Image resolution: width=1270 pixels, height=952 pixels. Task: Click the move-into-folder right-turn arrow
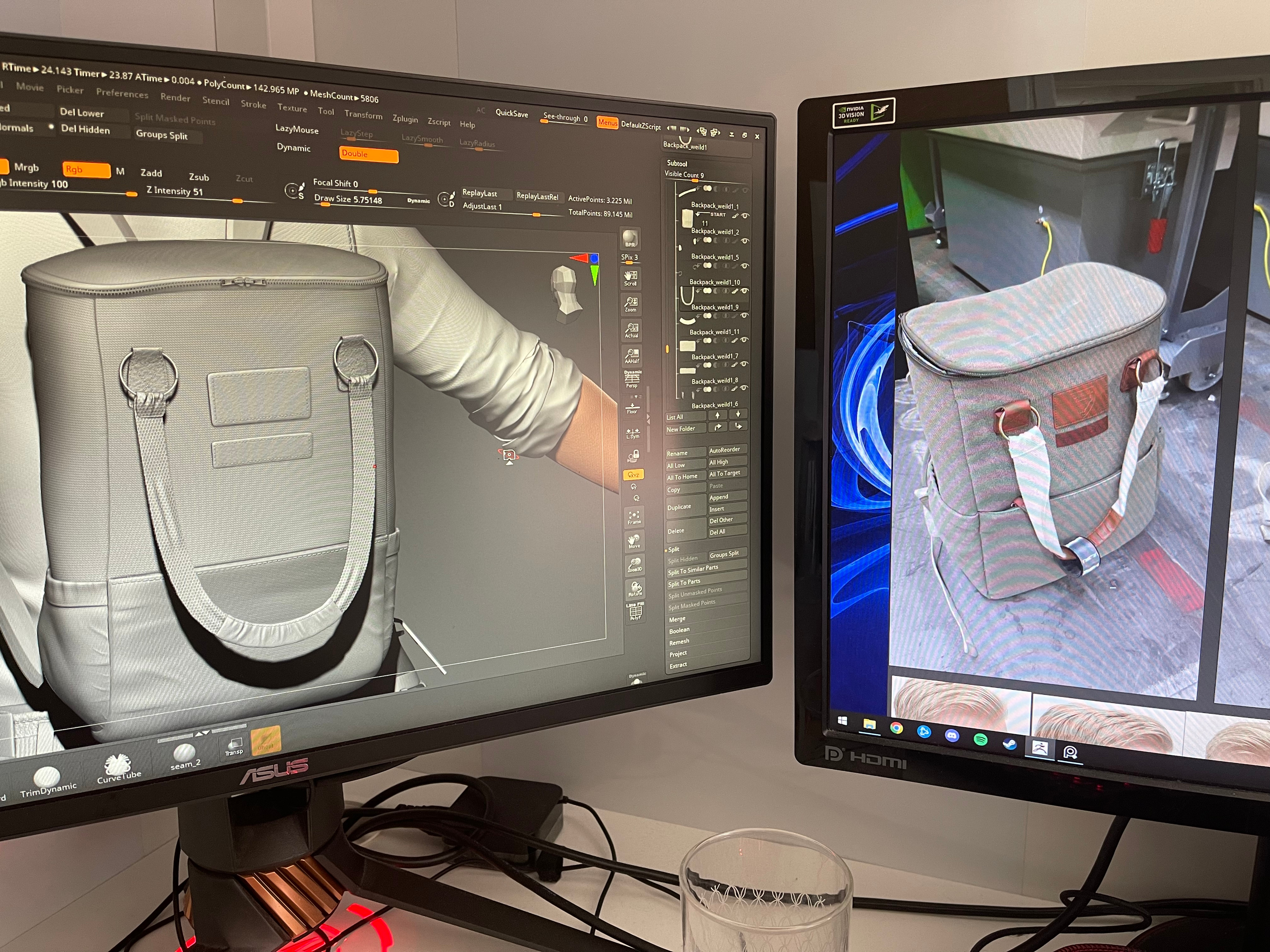tap(718, 427)
